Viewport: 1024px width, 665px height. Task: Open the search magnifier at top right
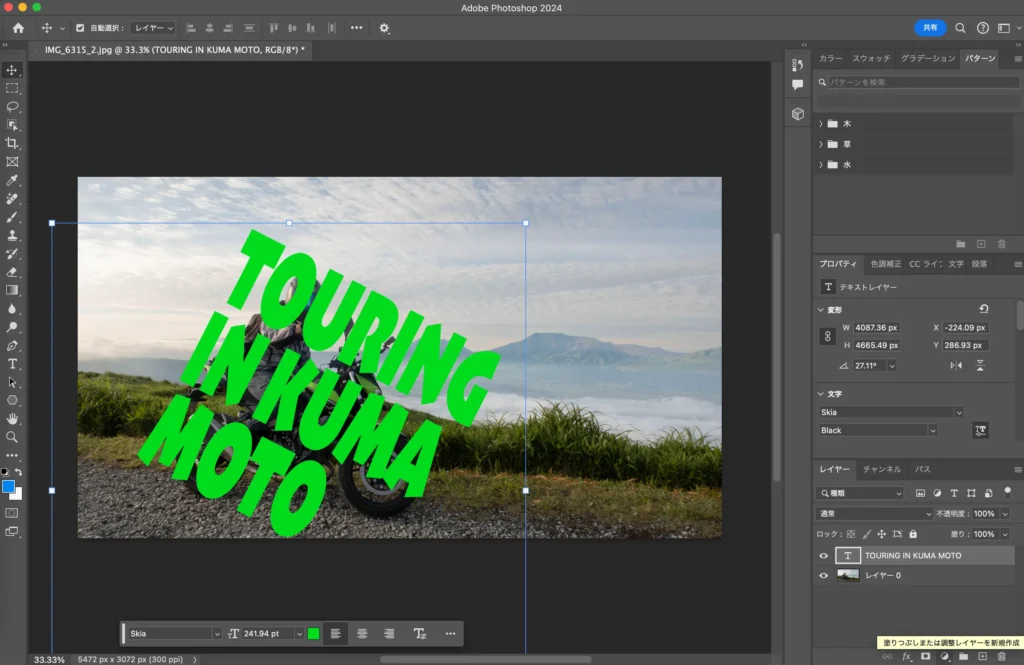click(960, 28)
